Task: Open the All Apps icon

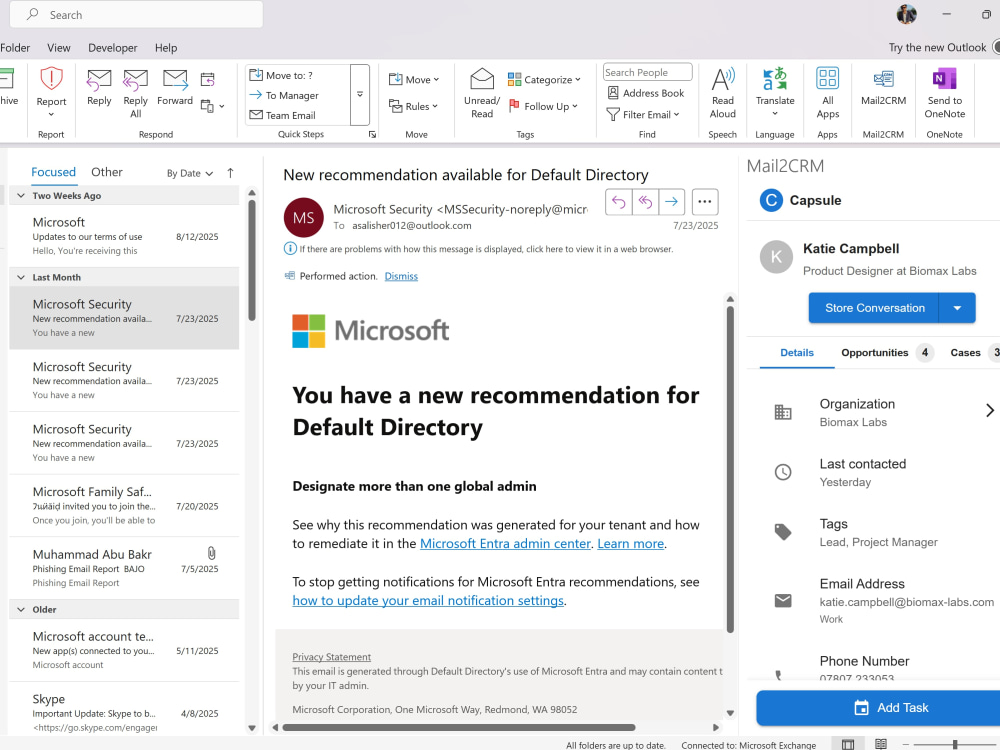Action: pyautogui.click(x=827, y=79)
